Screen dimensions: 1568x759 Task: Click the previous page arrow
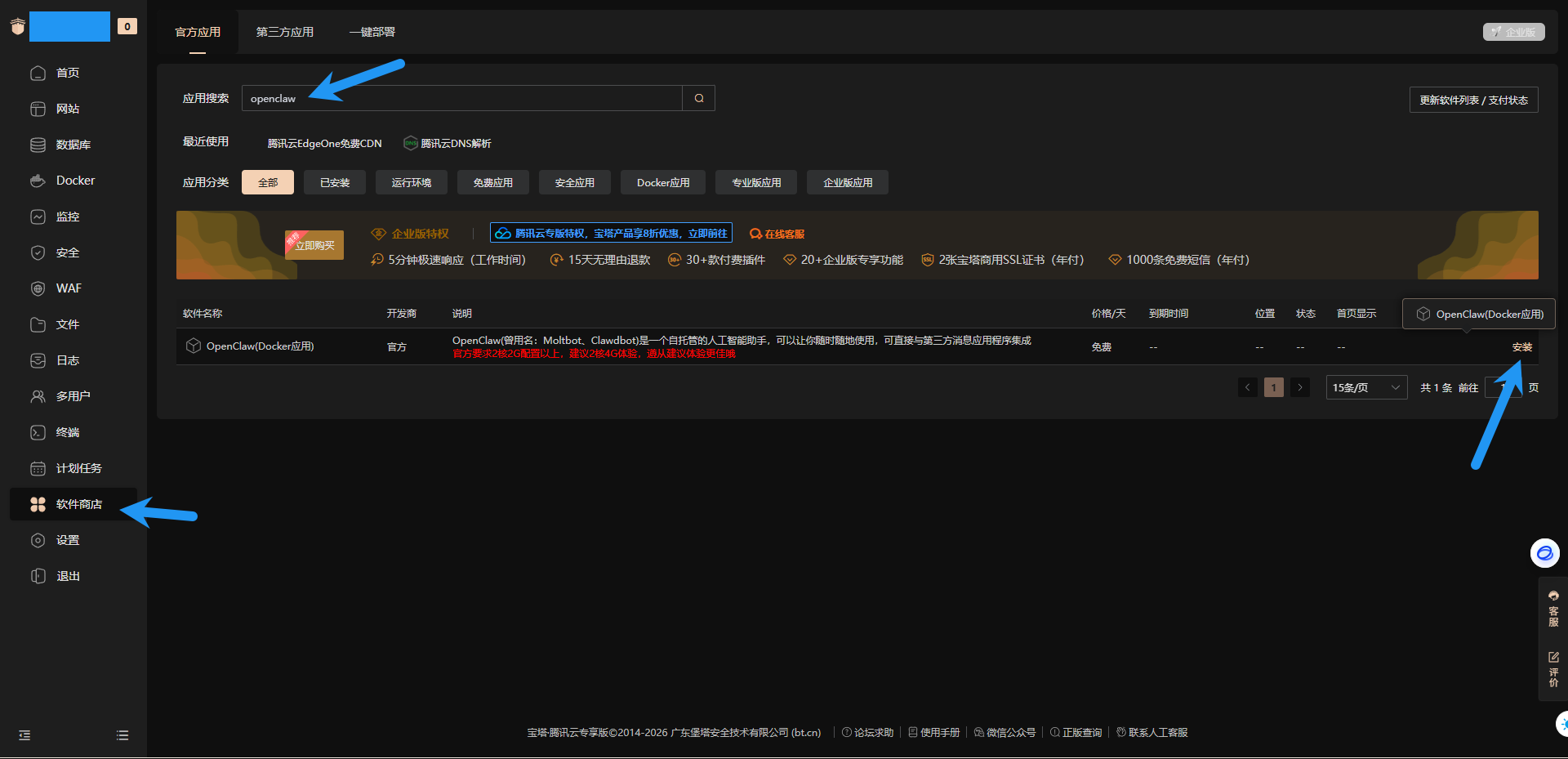click(1247, 387)
